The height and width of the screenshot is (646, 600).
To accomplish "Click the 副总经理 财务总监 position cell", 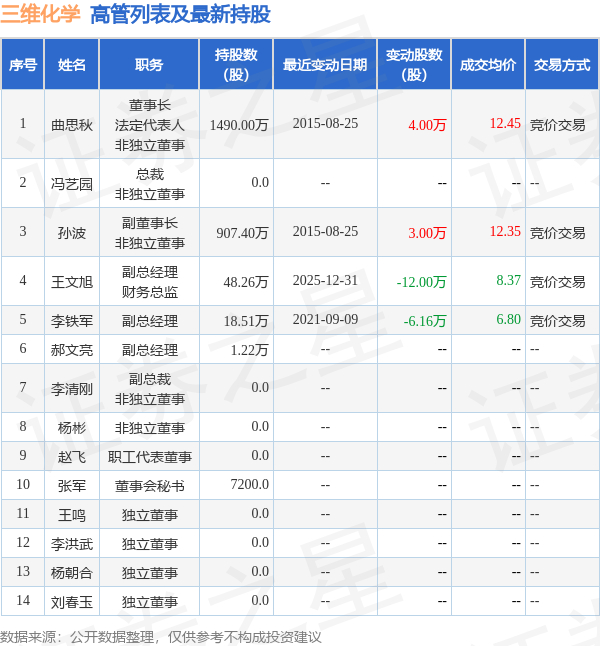I will [150, 282].
